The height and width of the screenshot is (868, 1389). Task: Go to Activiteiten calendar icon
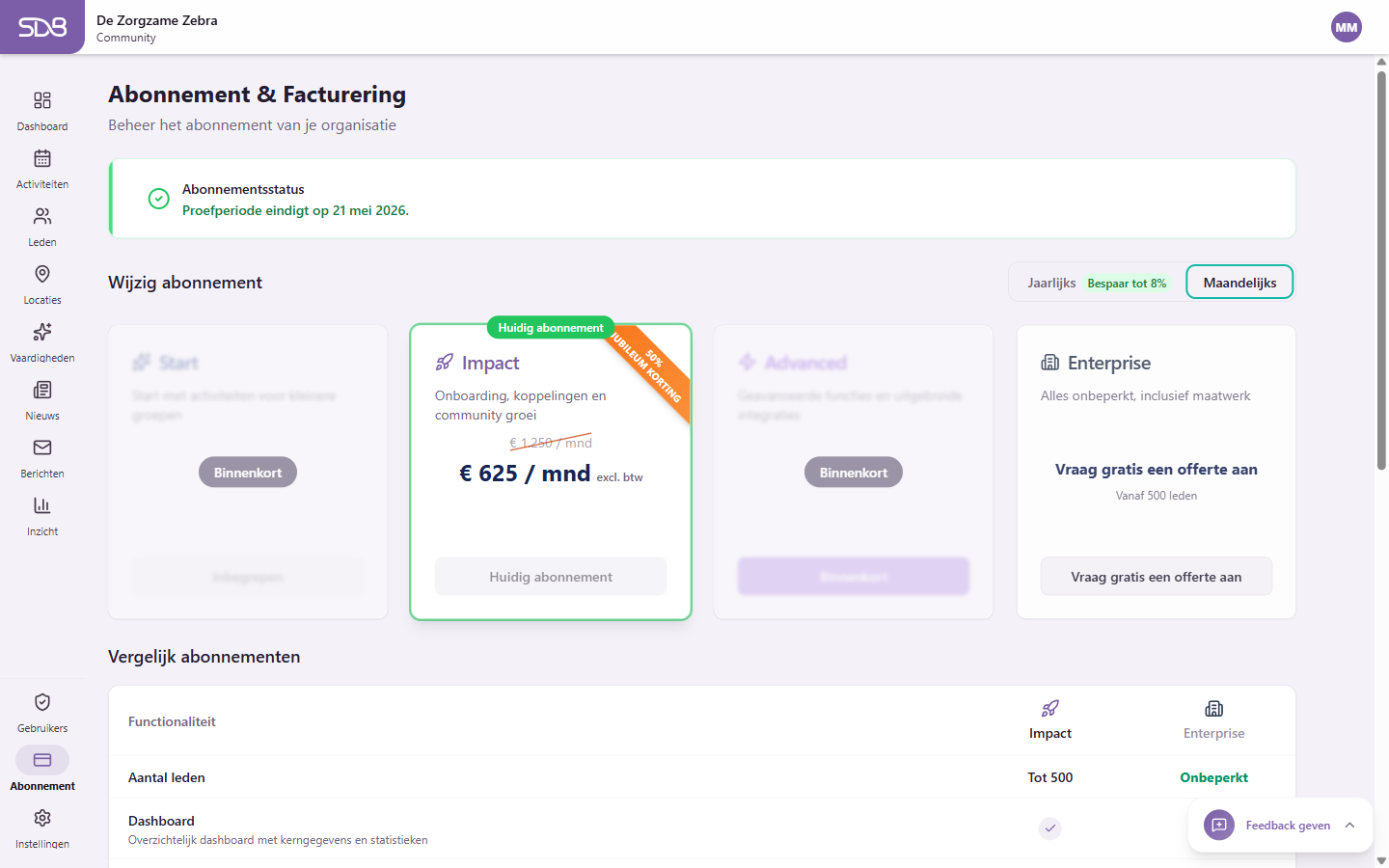(x=42, y=159)
